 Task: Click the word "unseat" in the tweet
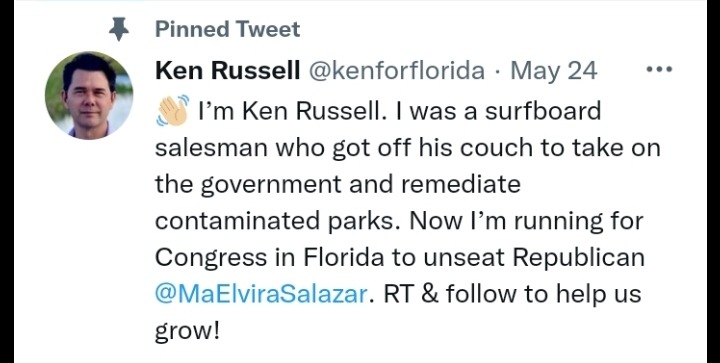point(463,259)
